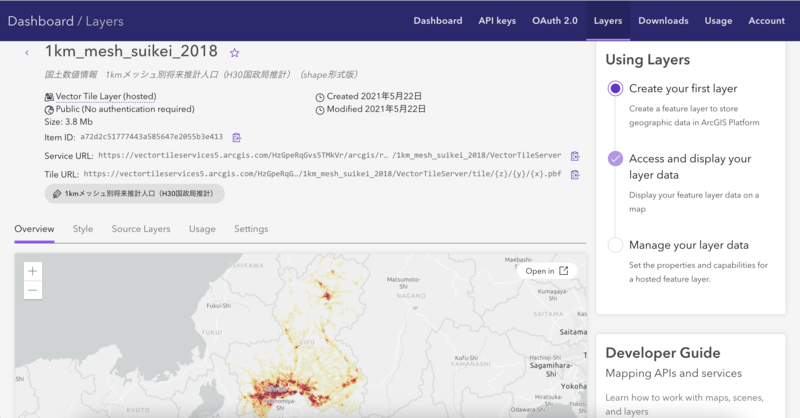This screenshot has width=800, height=418.
Task: Click the Dashboard breadcrumb in the header
Action: pos(40,21)
